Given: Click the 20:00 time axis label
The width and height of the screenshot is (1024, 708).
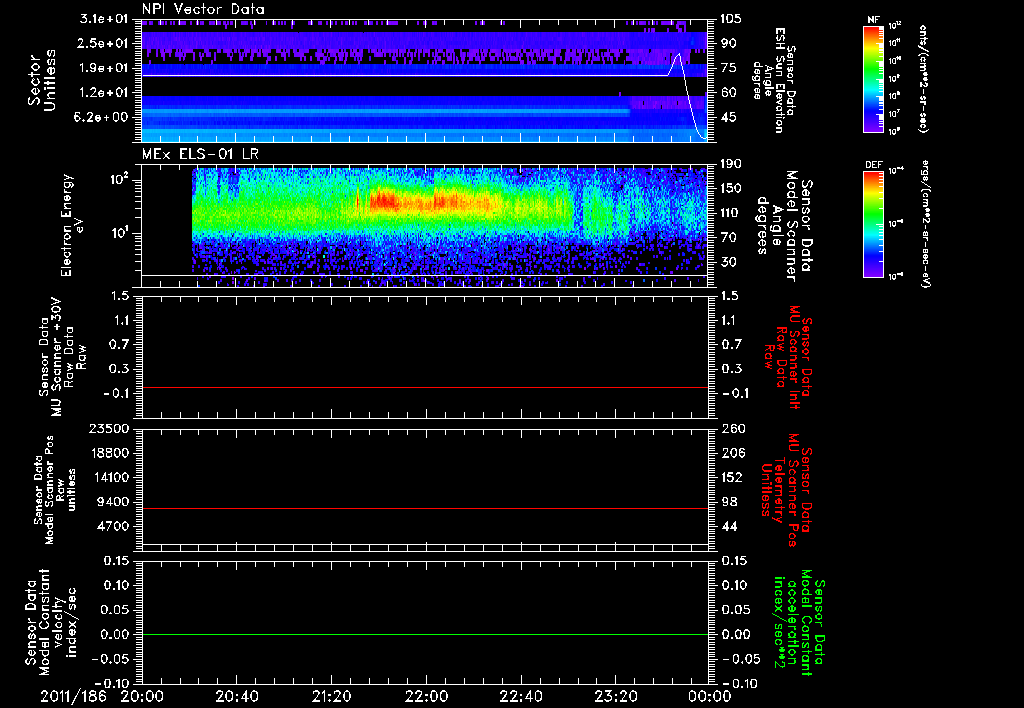Looking at the screenshot, I should (x=142, y=696).
